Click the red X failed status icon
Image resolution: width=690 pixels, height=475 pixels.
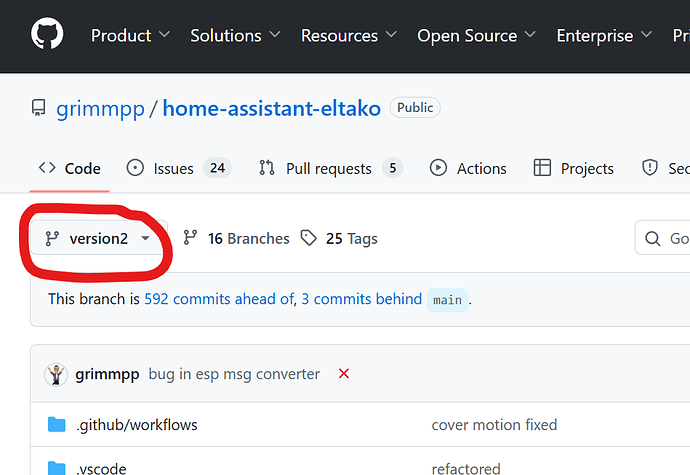tap(344, 374)
